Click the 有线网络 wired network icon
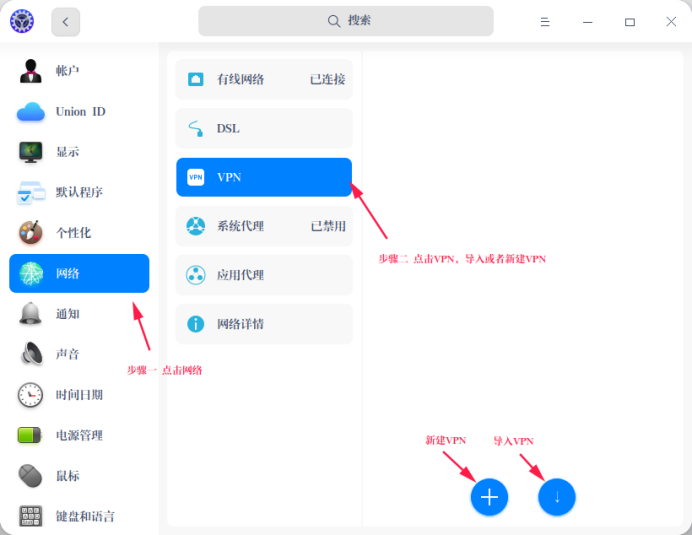This screenshot has height=535, width=692. pos(196,79)
